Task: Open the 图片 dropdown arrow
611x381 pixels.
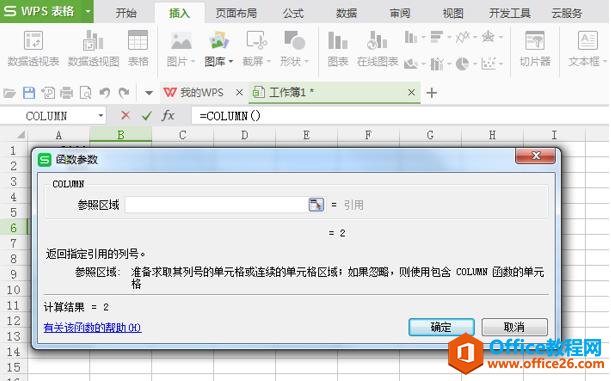Action: (x=192, y=62)
